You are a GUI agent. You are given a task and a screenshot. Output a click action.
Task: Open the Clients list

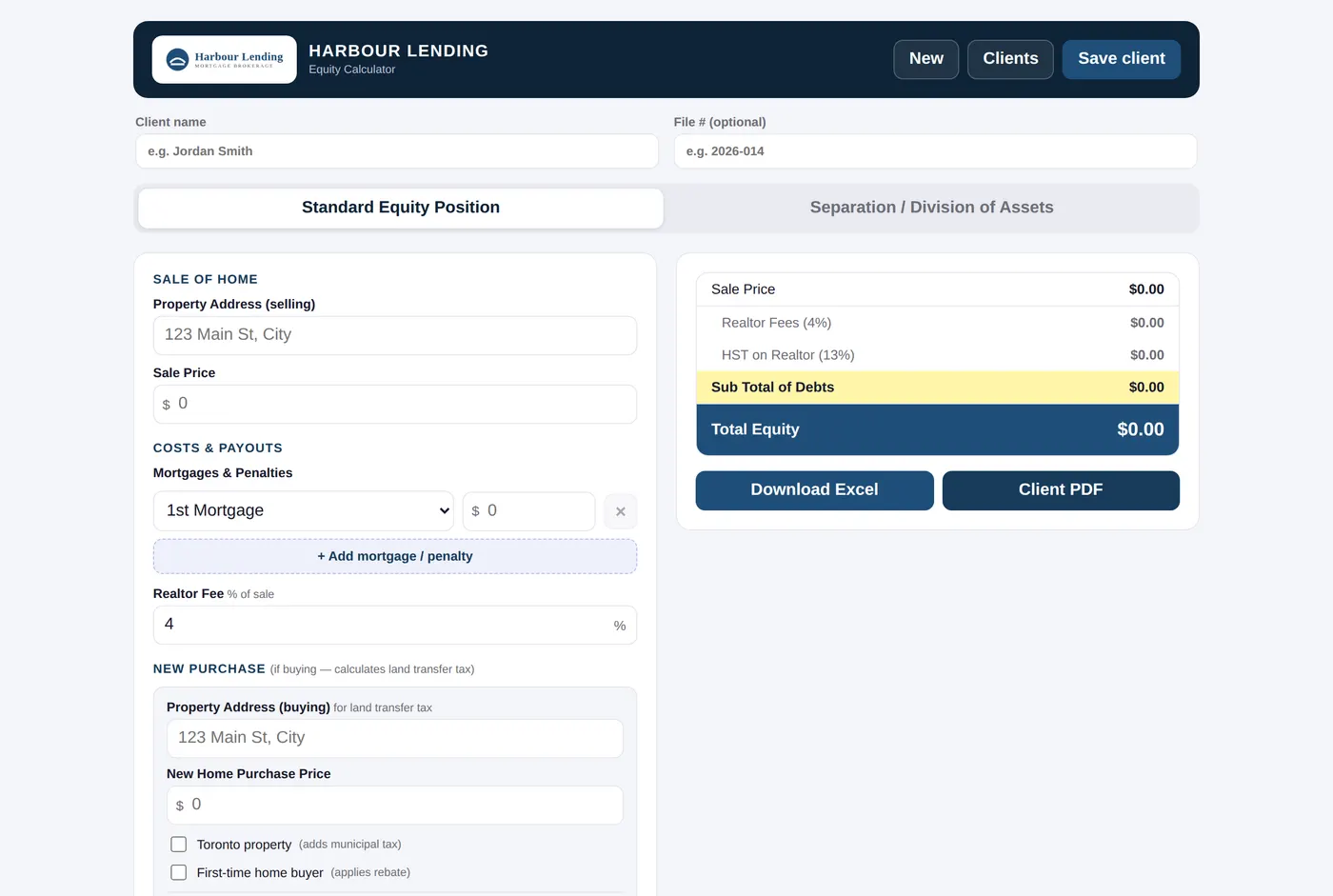pyautogui.click(x=1010, y=59)
